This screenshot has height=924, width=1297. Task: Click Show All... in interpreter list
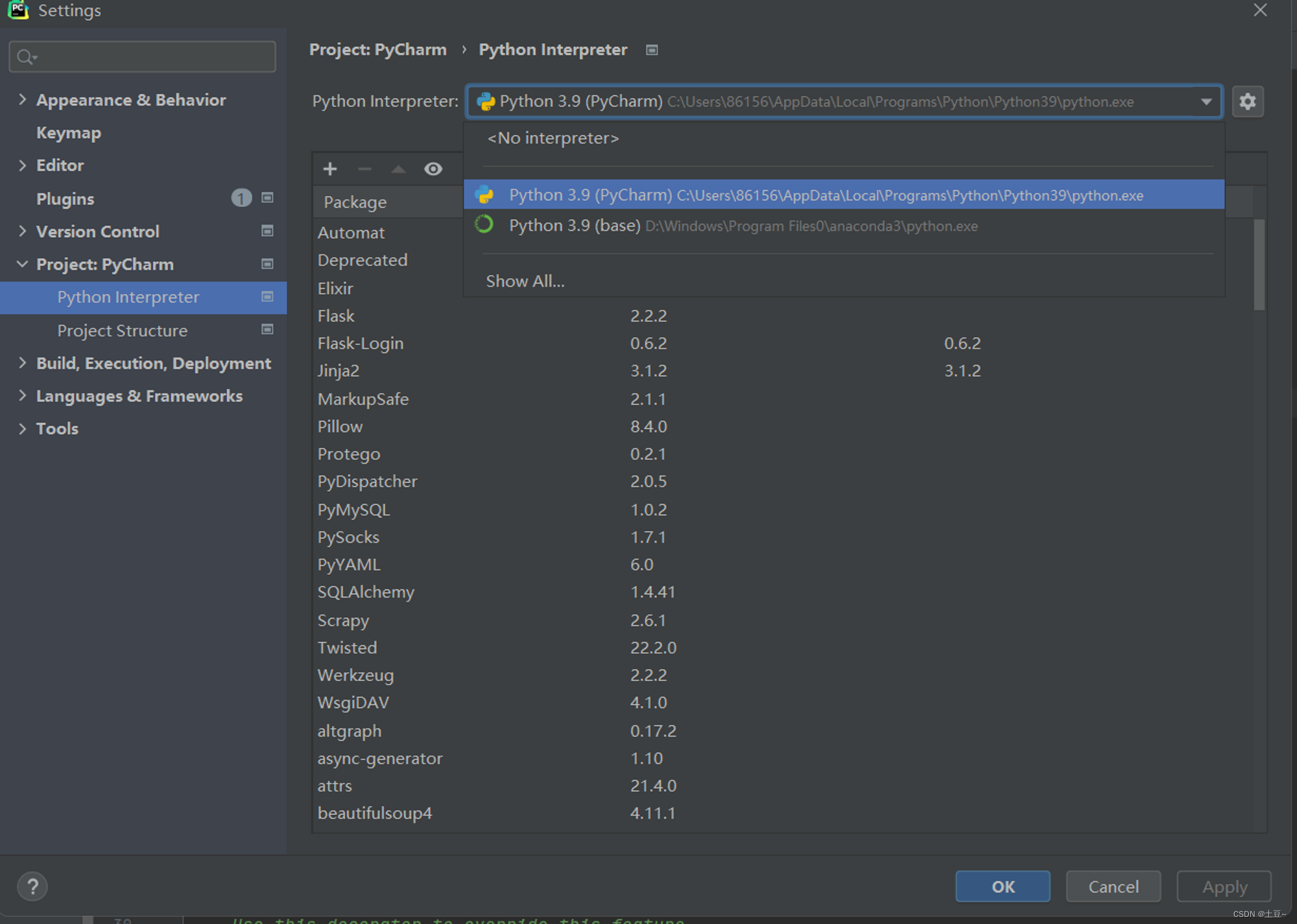pyautogui.click(x=525, y=281)
